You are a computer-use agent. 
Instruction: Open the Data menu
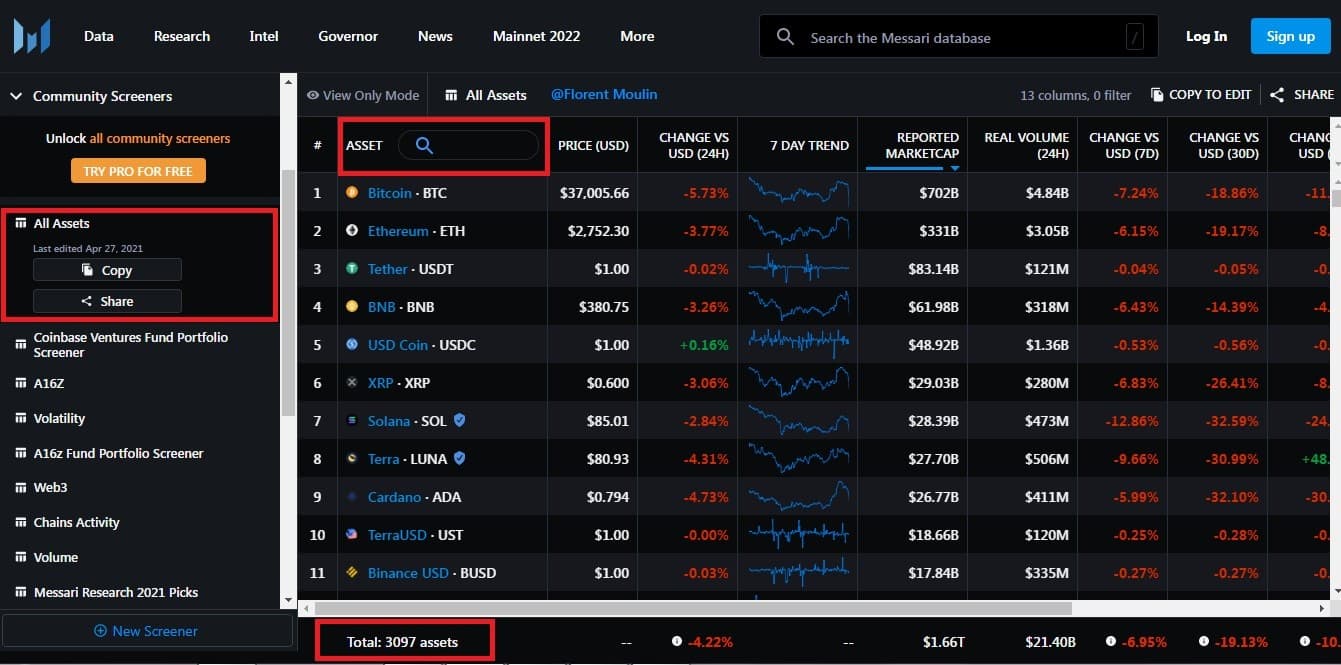point(99,36)
